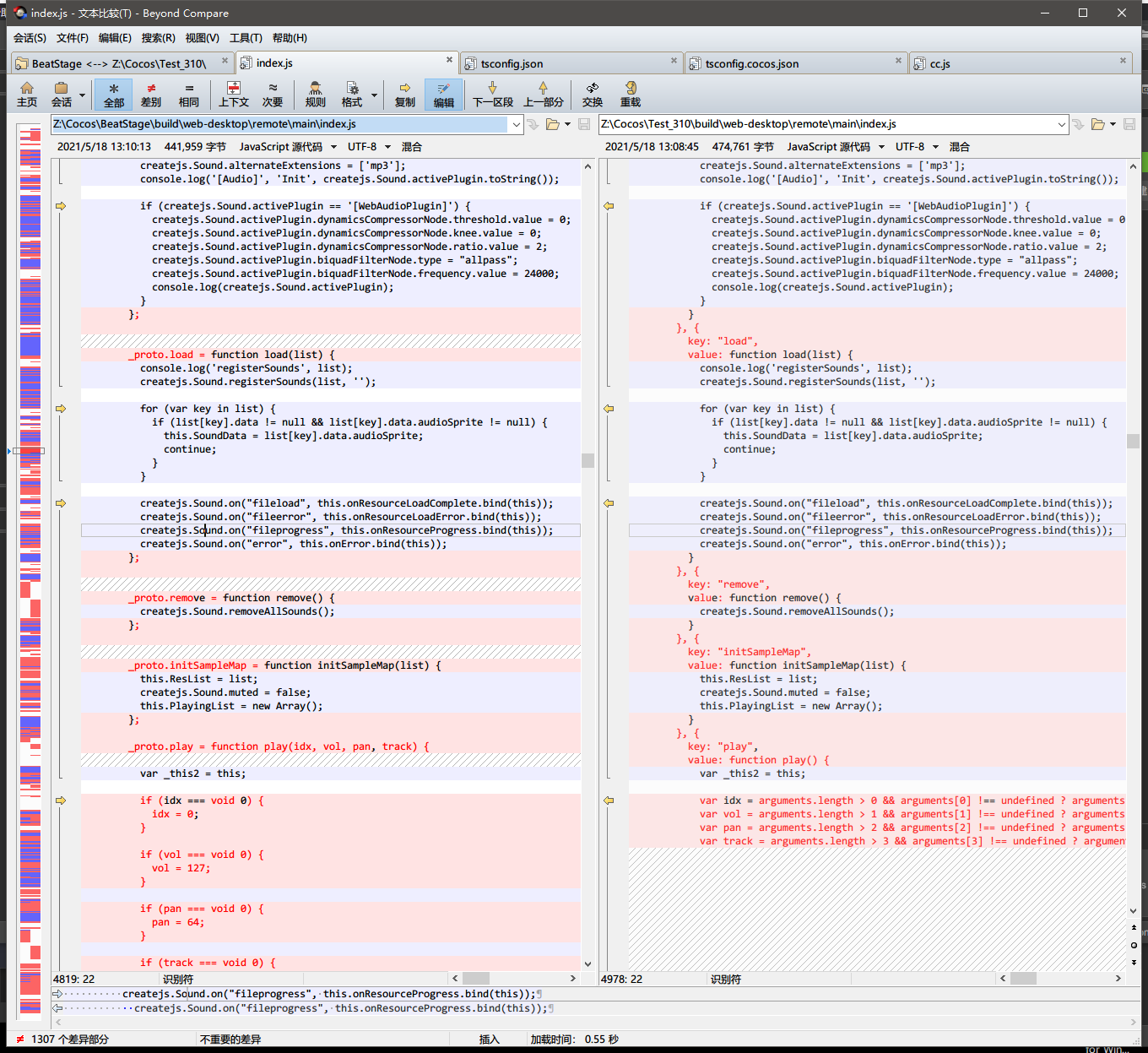Switch to the tsconfig.json tab
This screenshot has width=1148, height=1053.
[x=512, y=63]
